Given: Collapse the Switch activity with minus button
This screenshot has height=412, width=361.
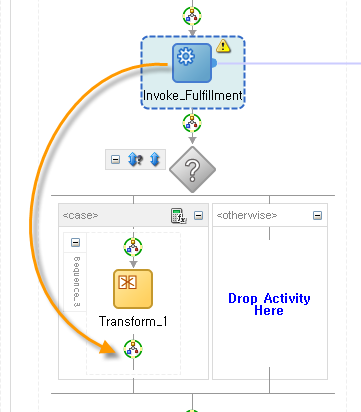Looking at the screenshot, I should pos(115,159).
